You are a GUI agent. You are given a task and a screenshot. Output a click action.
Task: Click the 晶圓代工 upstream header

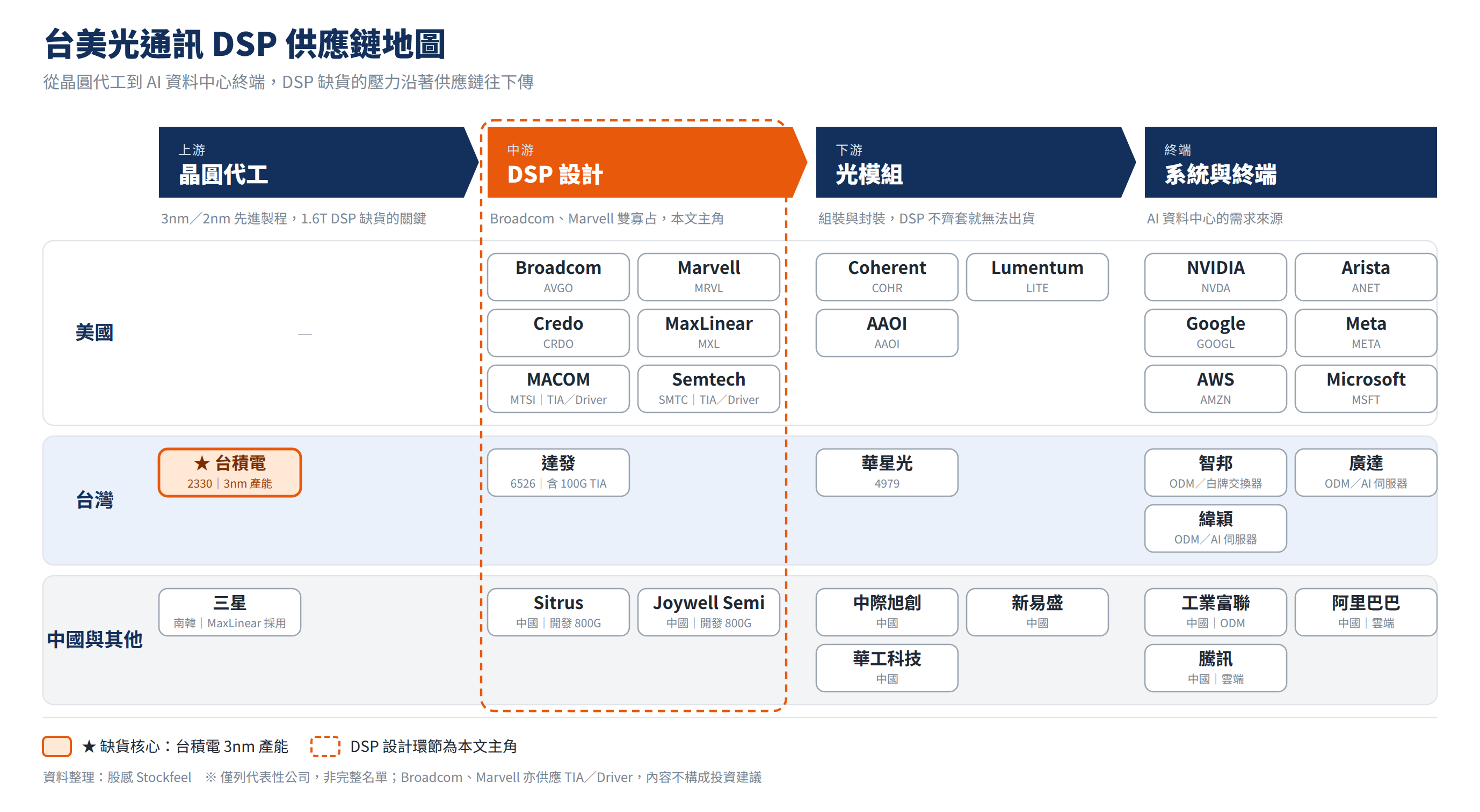pyautogui.click(x=318, y=162)
